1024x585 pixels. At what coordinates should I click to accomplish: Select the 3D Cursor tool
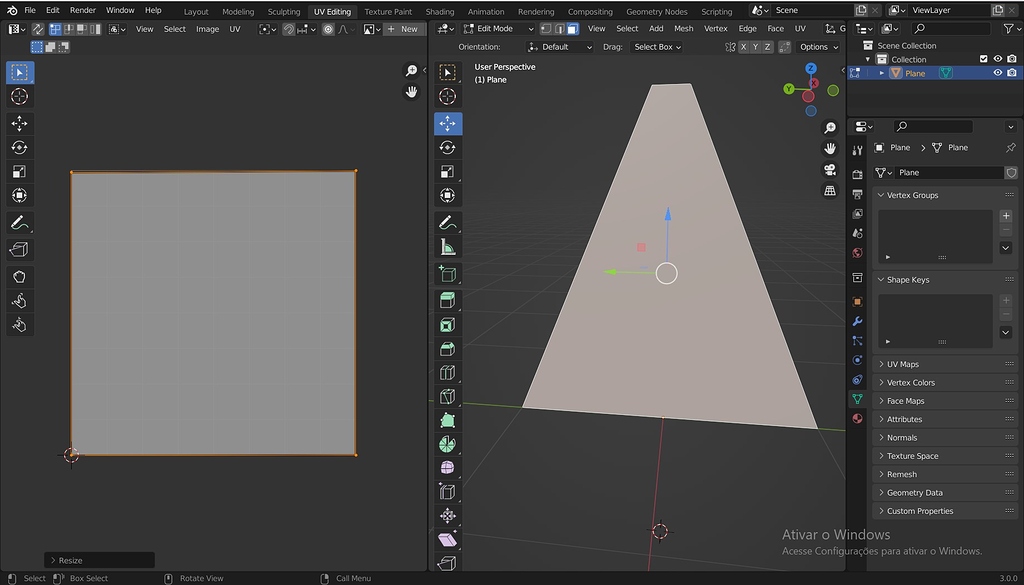(447, 97)
